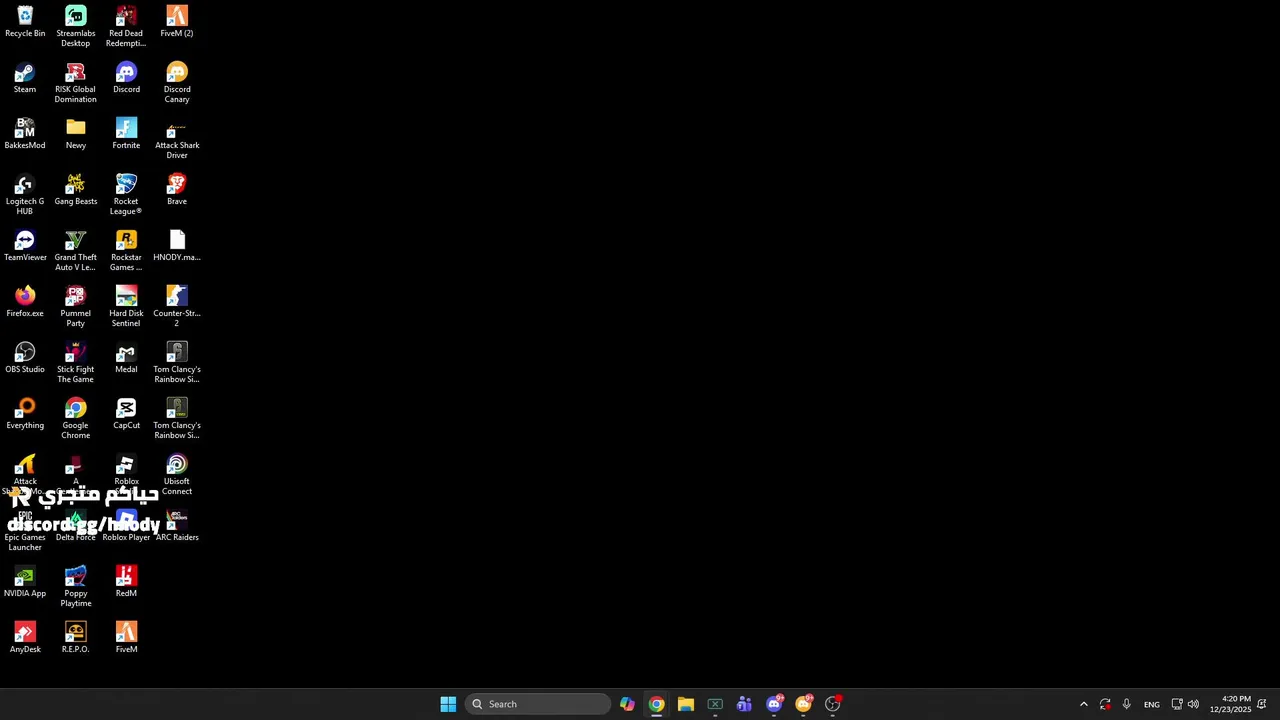Click Grand Theft Auto V shortcut
The width and height of the screenshot is (1280, 720).
75,251
